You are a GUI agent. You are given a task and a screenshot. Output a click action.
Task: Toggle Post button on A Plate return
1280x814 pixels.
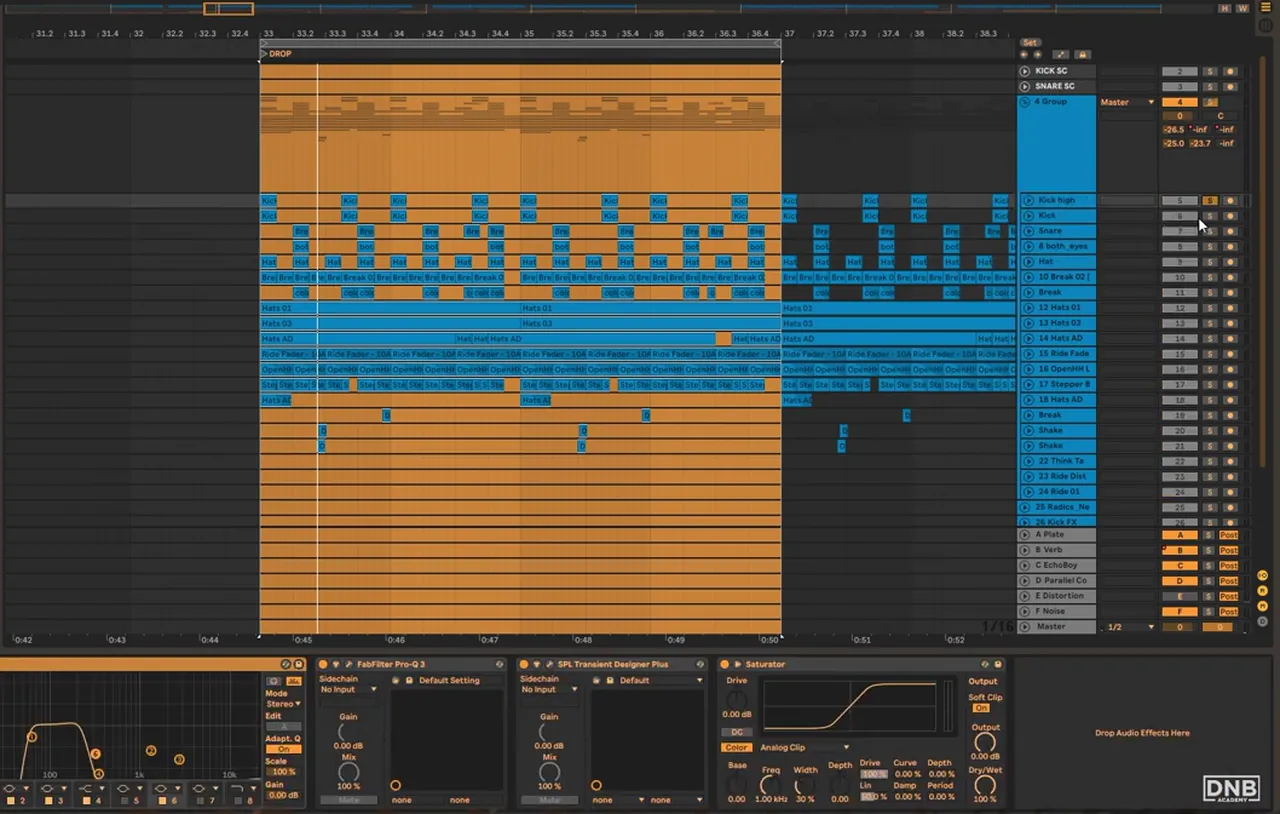[x=1229, y=535]
